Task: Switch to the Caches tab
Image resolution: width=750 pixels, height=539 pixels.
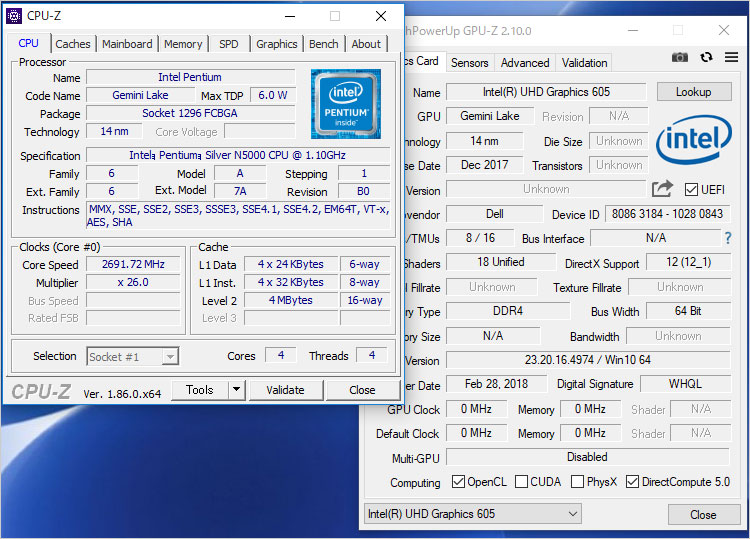Action: click(x=73, y=44)
